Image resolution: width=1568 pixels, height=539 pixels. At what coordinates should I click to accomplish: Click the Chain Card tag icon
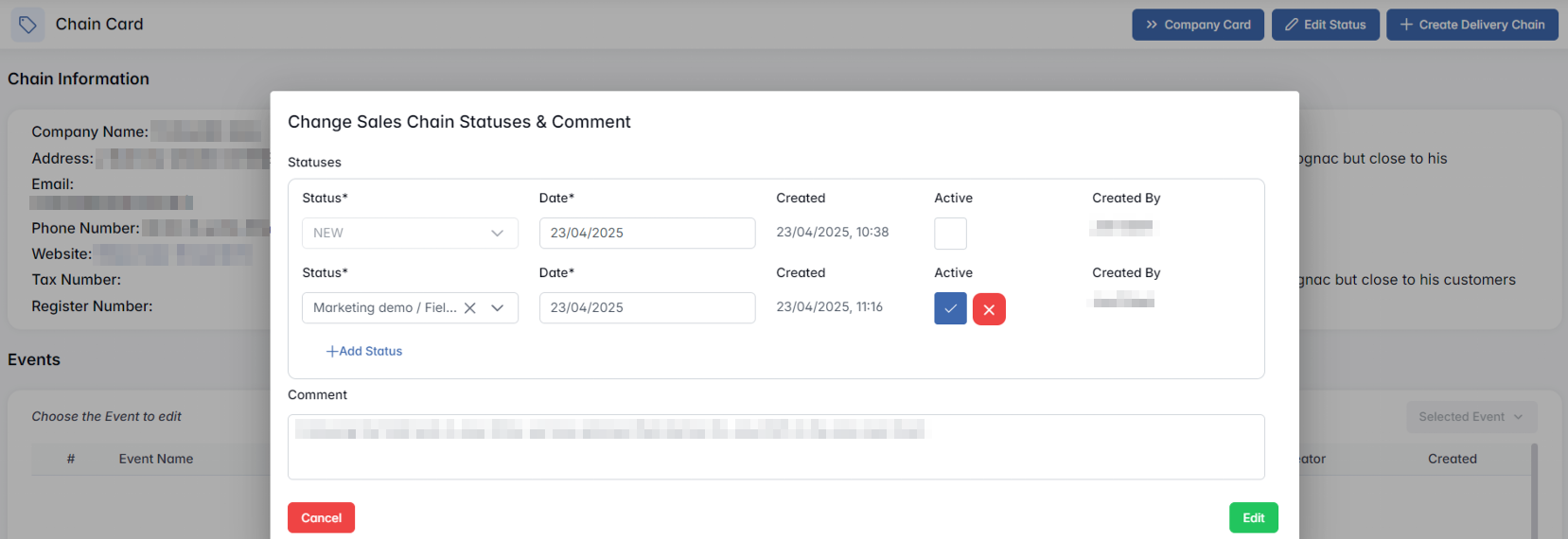point(27,25)
